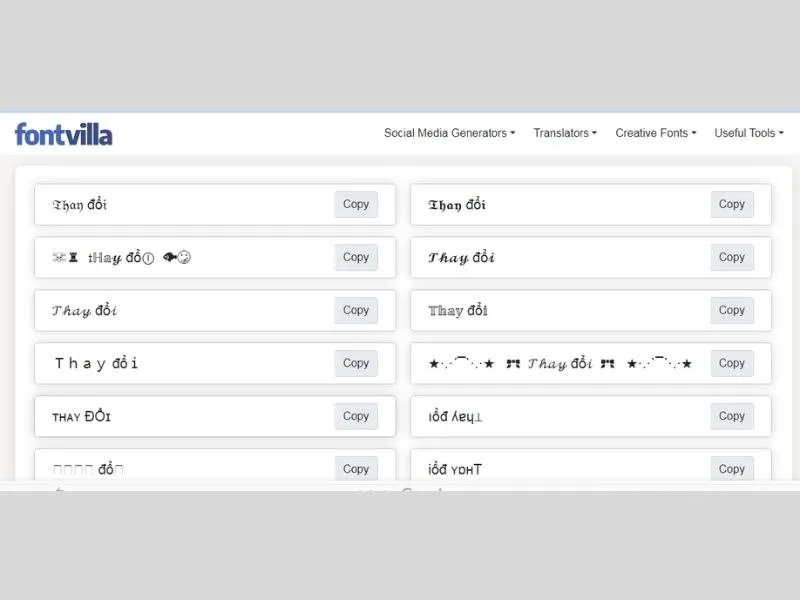This screenshot has height=600, width=800.
Task: Copy the small caps THAY ĐỔI text
Action: click(x=356, y=416)
